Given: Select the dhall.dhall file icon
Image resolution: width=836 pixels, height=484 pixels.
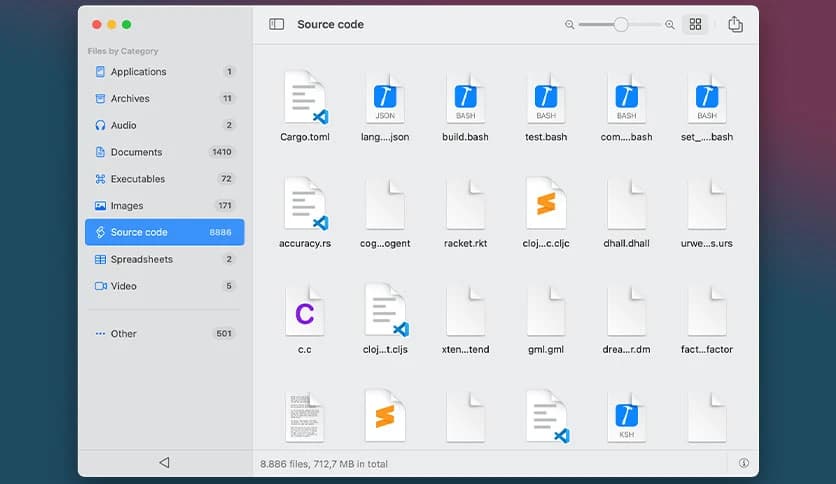Looking at the screenshot, I should (x=626, y=204).
